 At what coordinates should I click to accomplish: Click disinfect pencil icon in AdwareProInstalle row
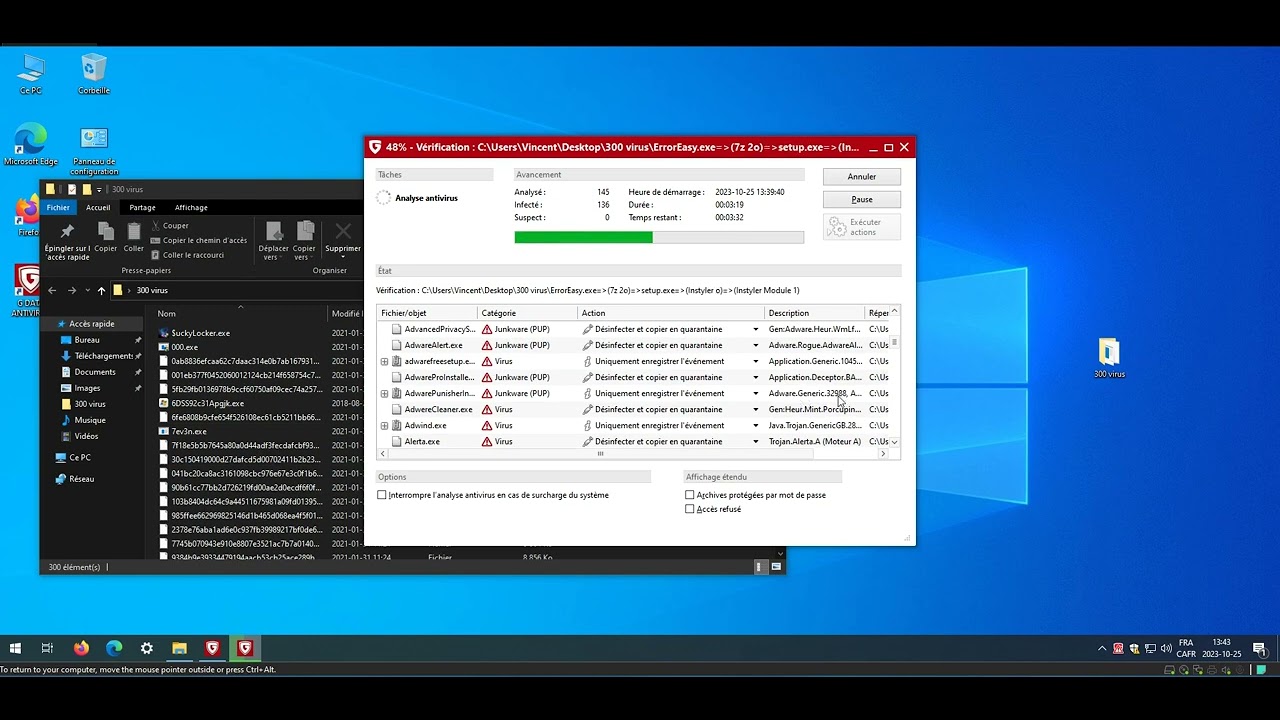[588, 377]
